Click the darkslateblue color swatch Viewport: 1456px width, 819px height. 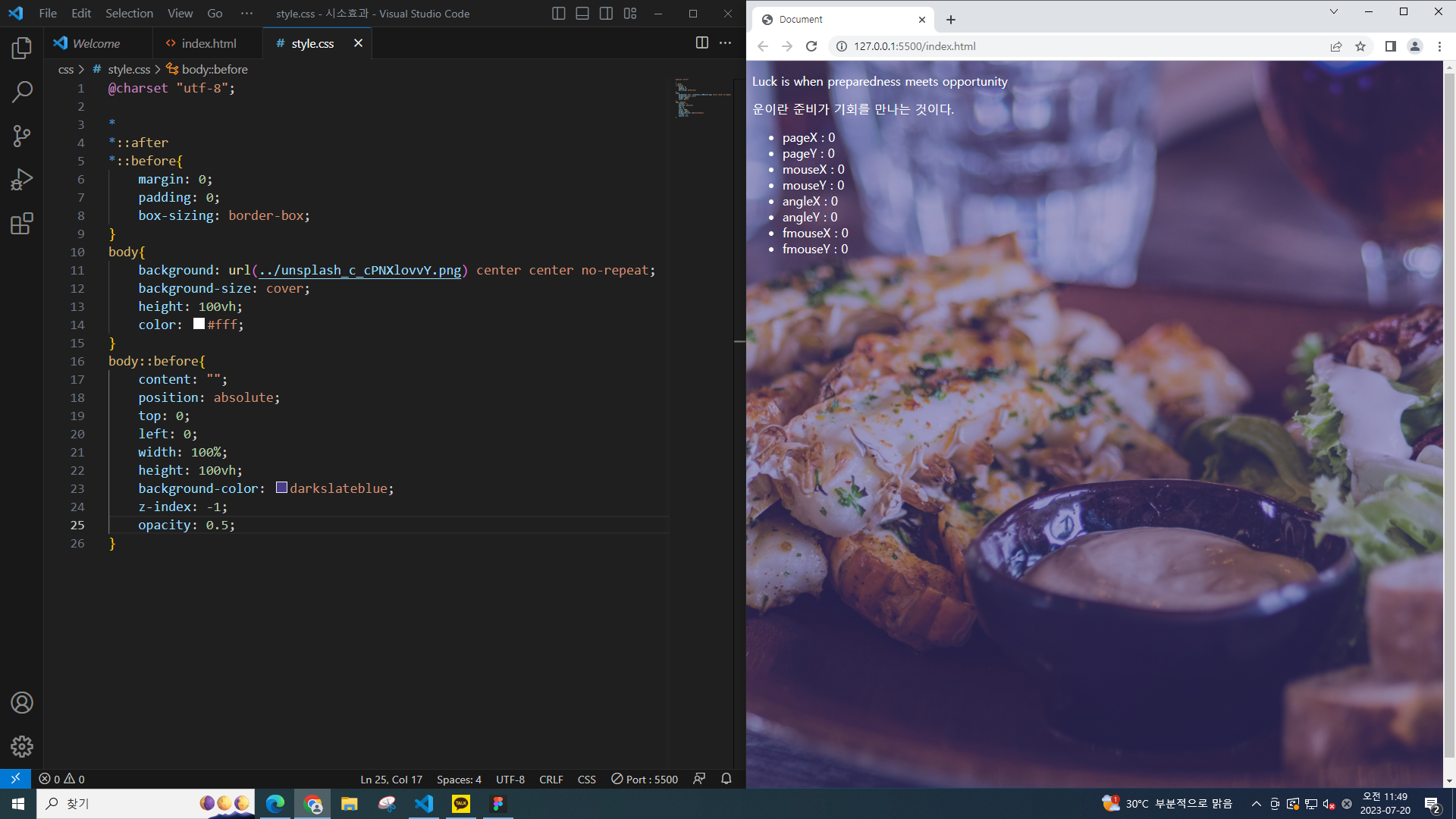[x=281, y=488]
